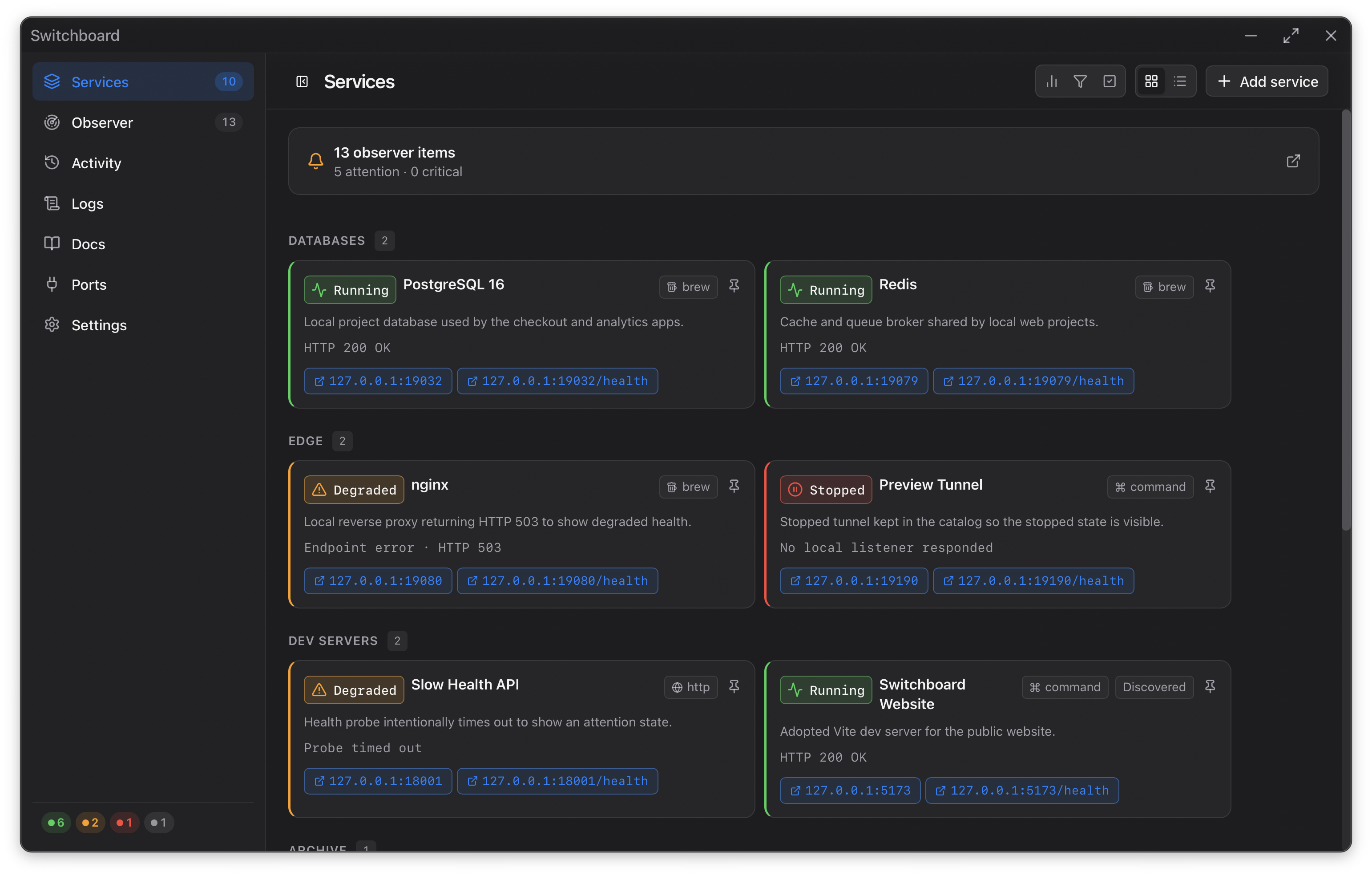Open link 127.0.0.1:19190

pyautogui.click(x=854, y=581)
